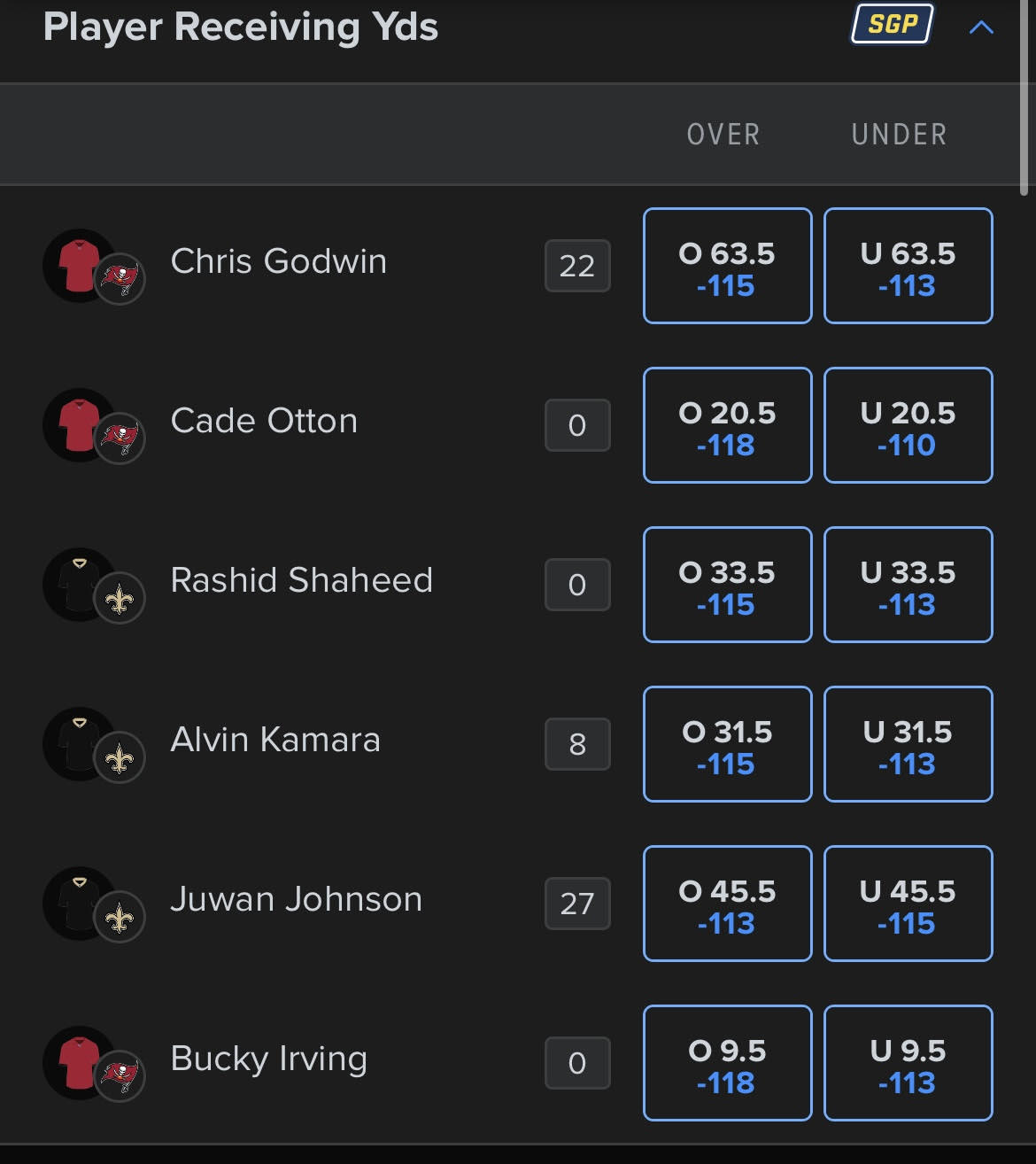The width and height of the screenshot is (1036, 1164).
Task: Click Juwan Johnson's current yards box showing 27
Action: point(577,904)
